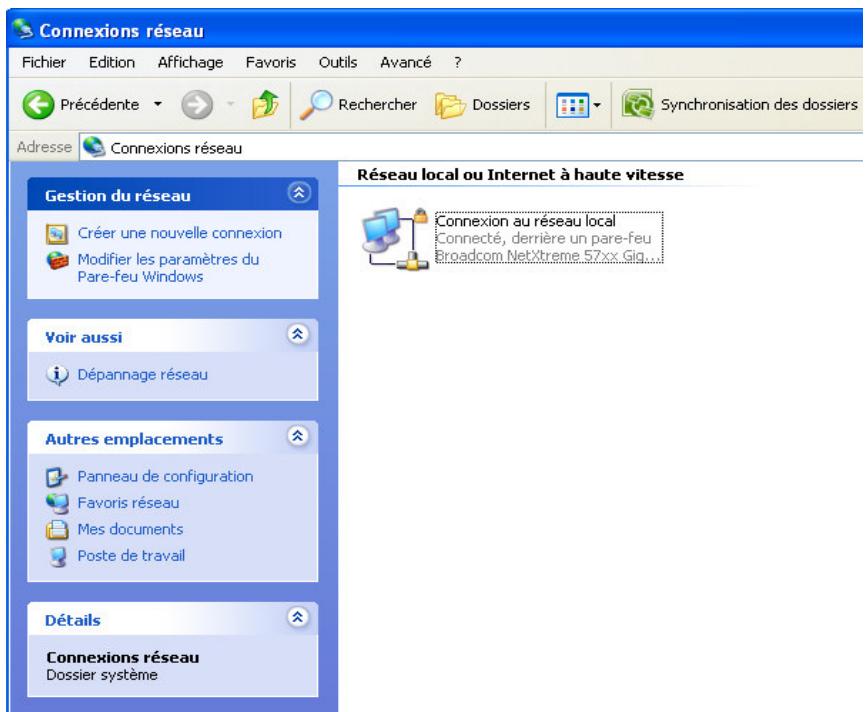The height and width of the screenshot is (712, 865).
Task: Click the Synchronisation des dossiers icon
Action: (x=638, y=104)
